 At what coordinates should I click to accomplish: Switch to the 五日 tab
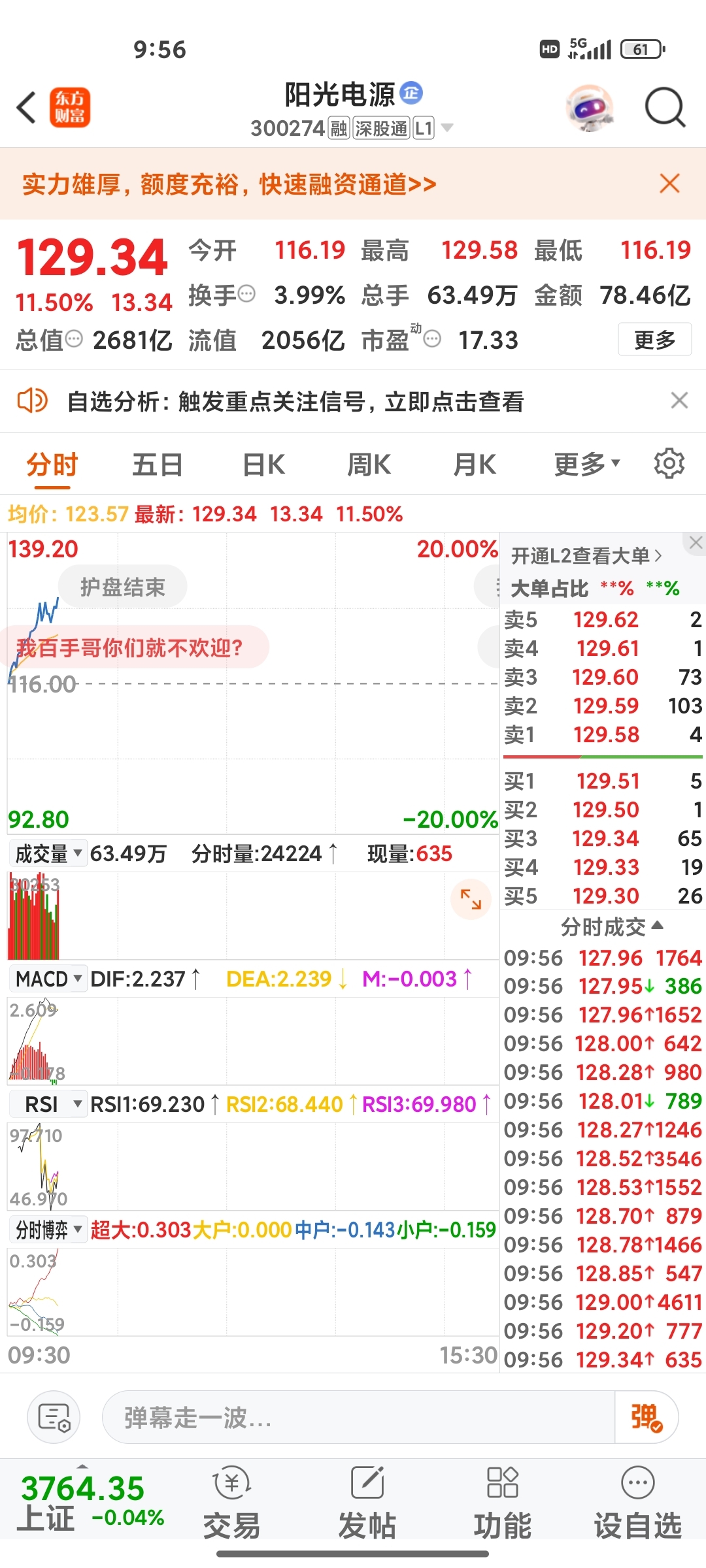point(158,465)
